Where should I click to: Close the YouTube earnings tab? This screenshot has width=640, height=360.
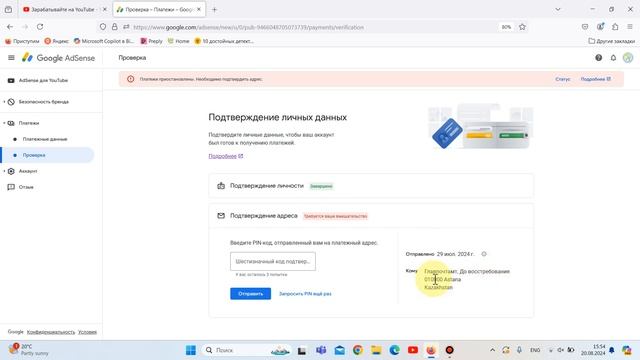[104, 9]
